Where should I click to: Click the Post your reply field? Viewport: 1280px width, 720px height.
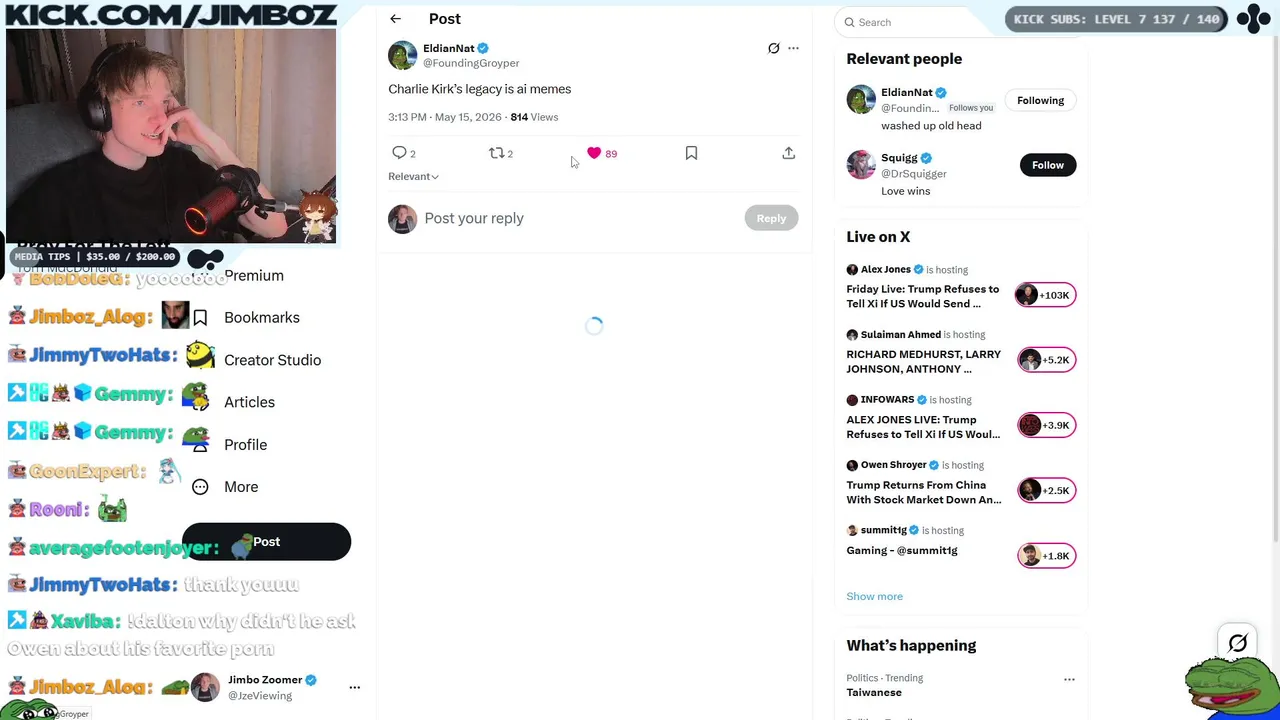(580, 218)
